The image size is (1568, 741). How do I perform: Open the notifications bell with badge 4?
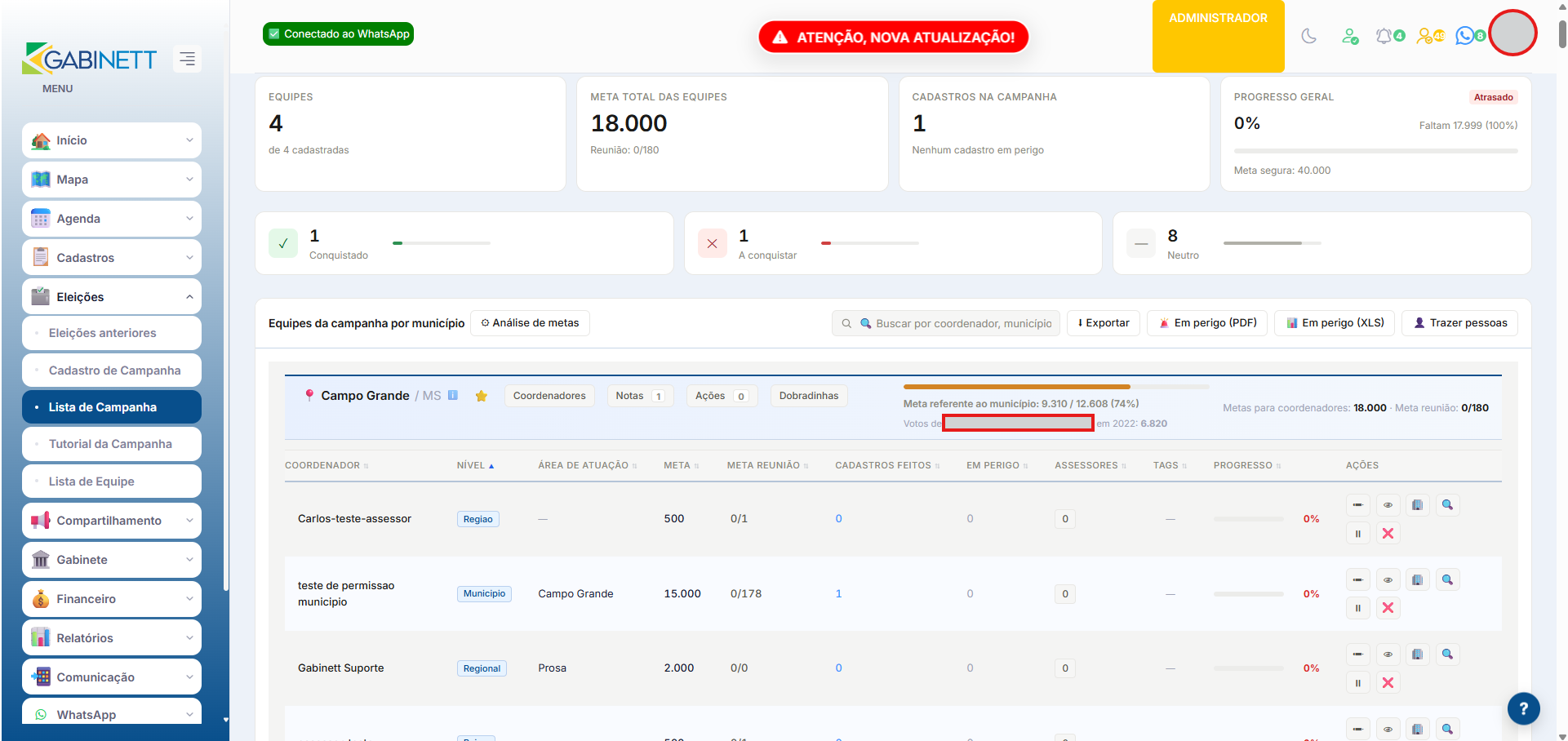coord(1389,36)
